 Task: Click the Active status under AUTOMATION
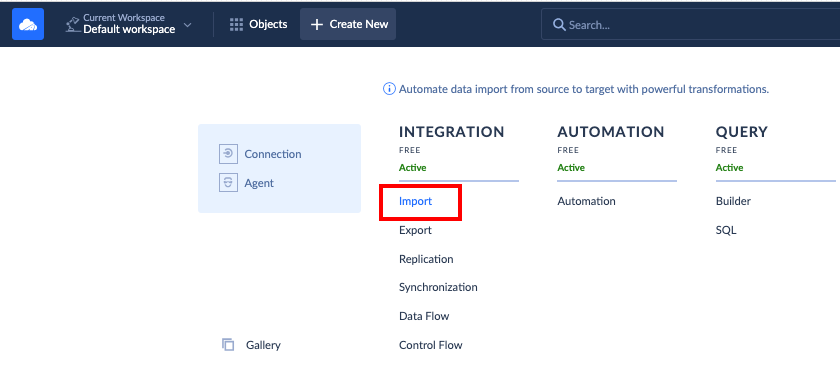571,168
